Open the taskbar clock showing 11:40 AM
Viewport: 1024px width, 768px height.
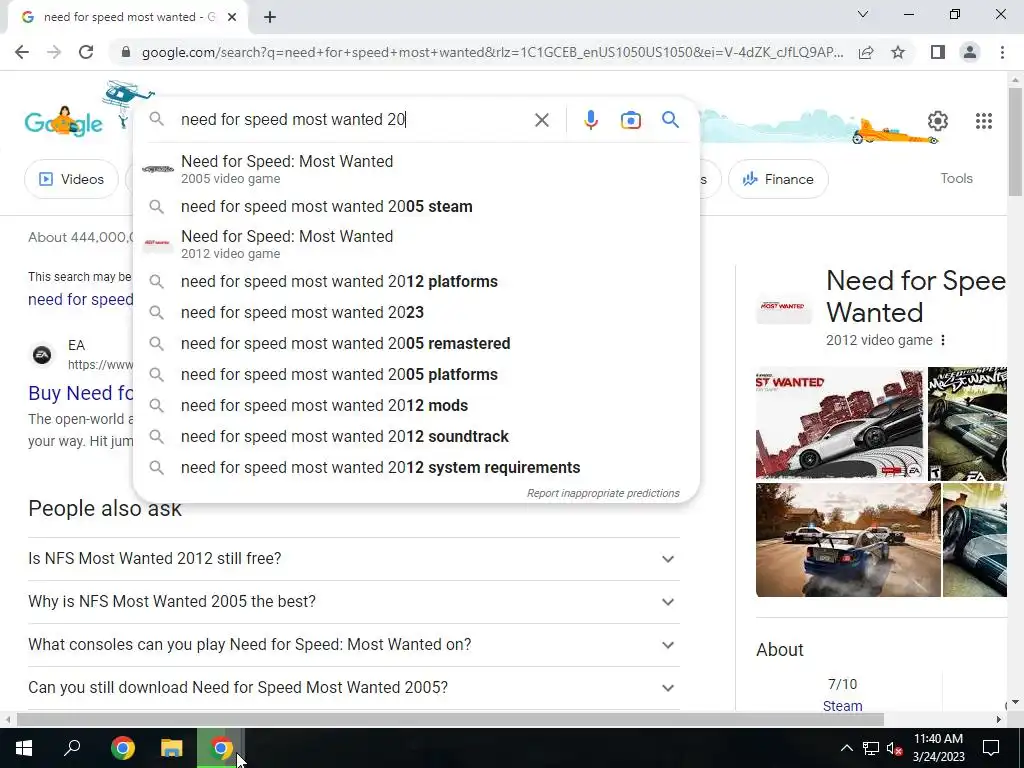938,748
